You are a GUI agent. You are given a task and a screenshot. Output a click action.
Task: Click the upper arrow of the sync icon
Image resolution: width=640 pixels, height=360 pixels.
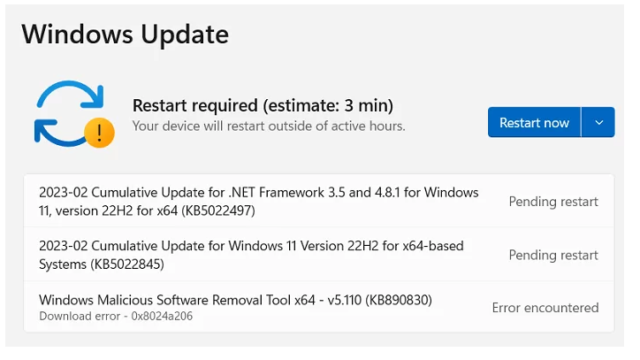pyautogui.click(x=70, y=94)
